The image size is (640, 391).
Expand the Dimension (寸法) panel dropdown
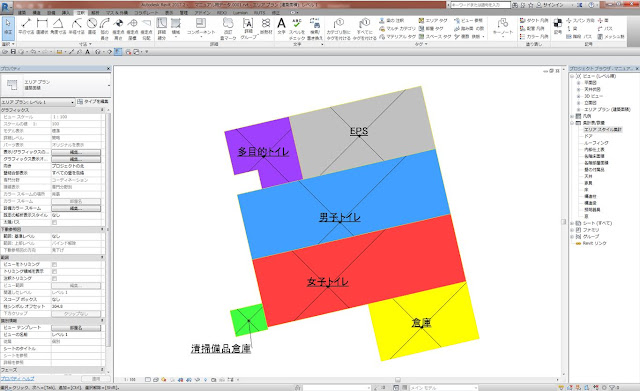coord(85,44)
